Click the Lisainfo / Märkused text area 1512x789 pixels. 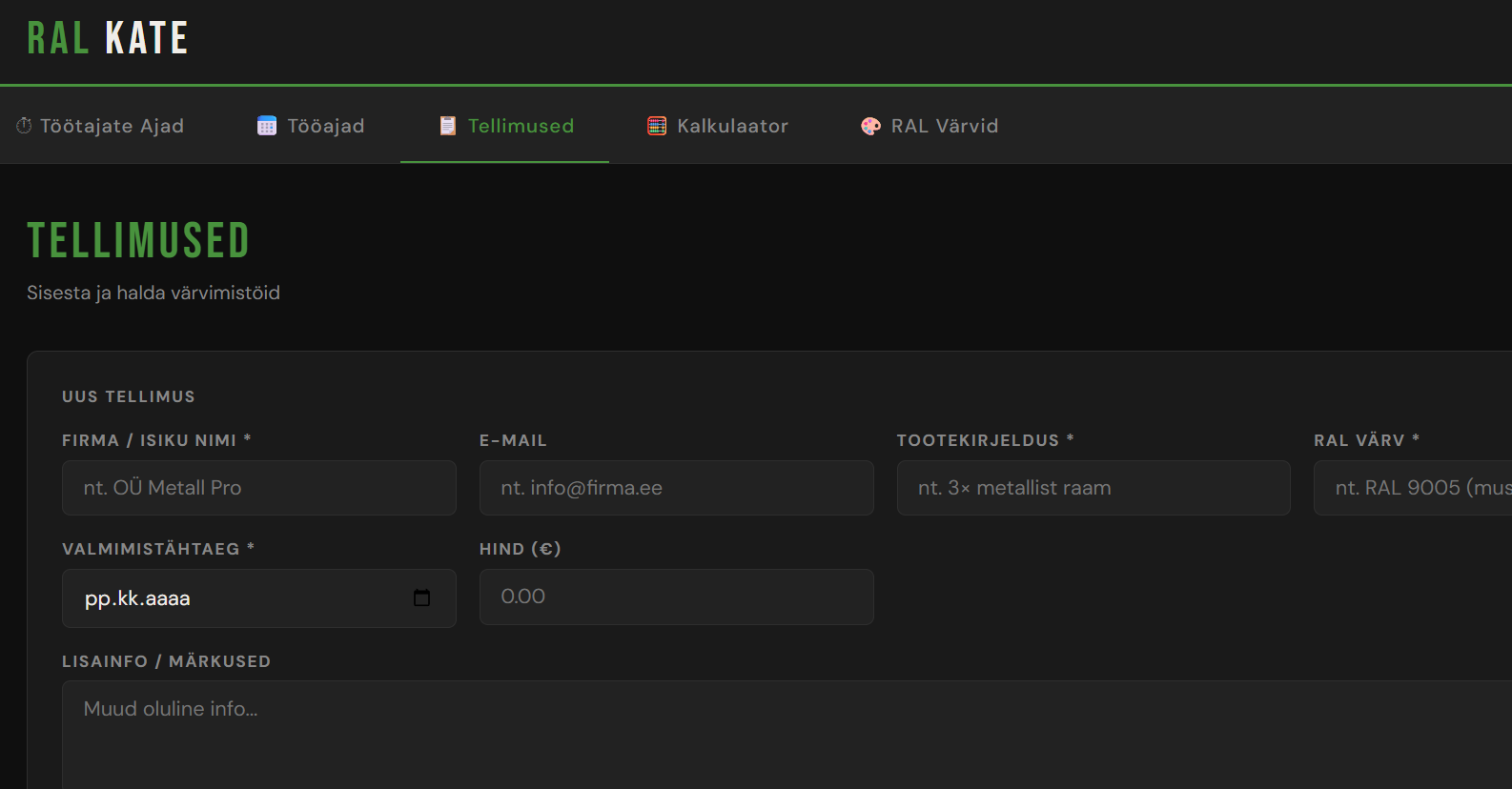pos(787,735)
